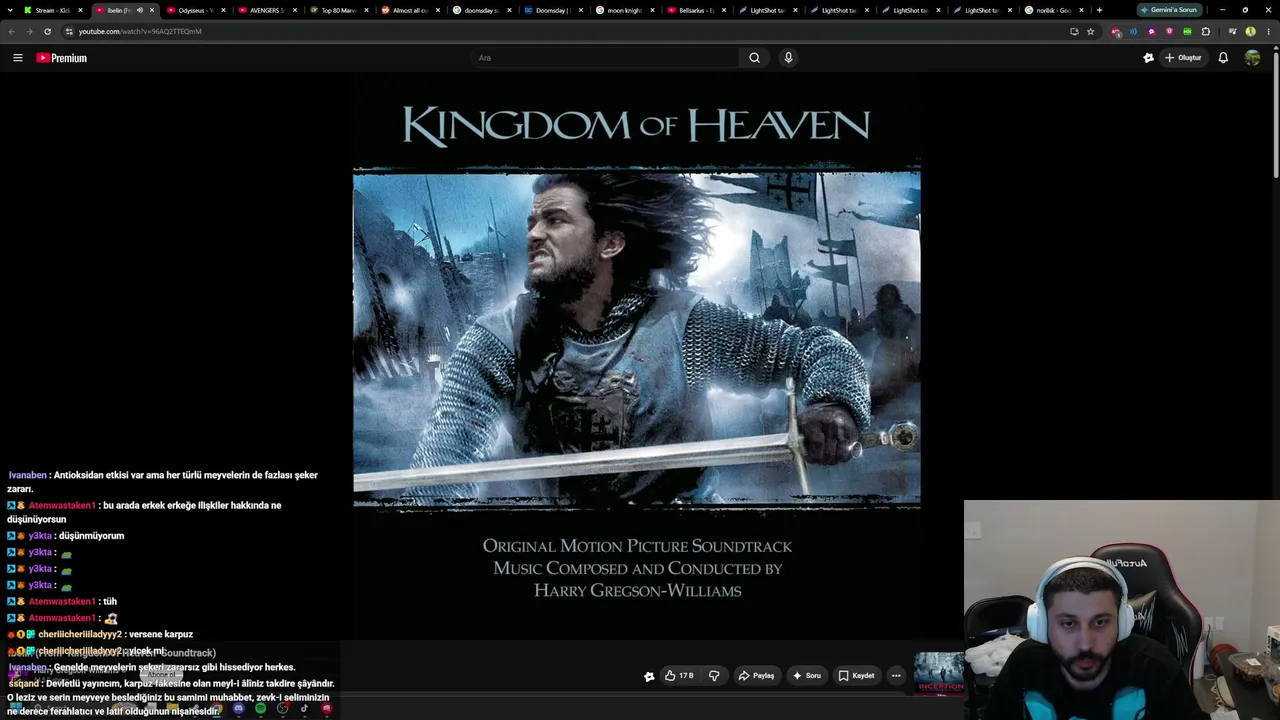Open the Chrome site info icon in address bar
Viewport: 1280px width, 720px height.
(69, 31)
